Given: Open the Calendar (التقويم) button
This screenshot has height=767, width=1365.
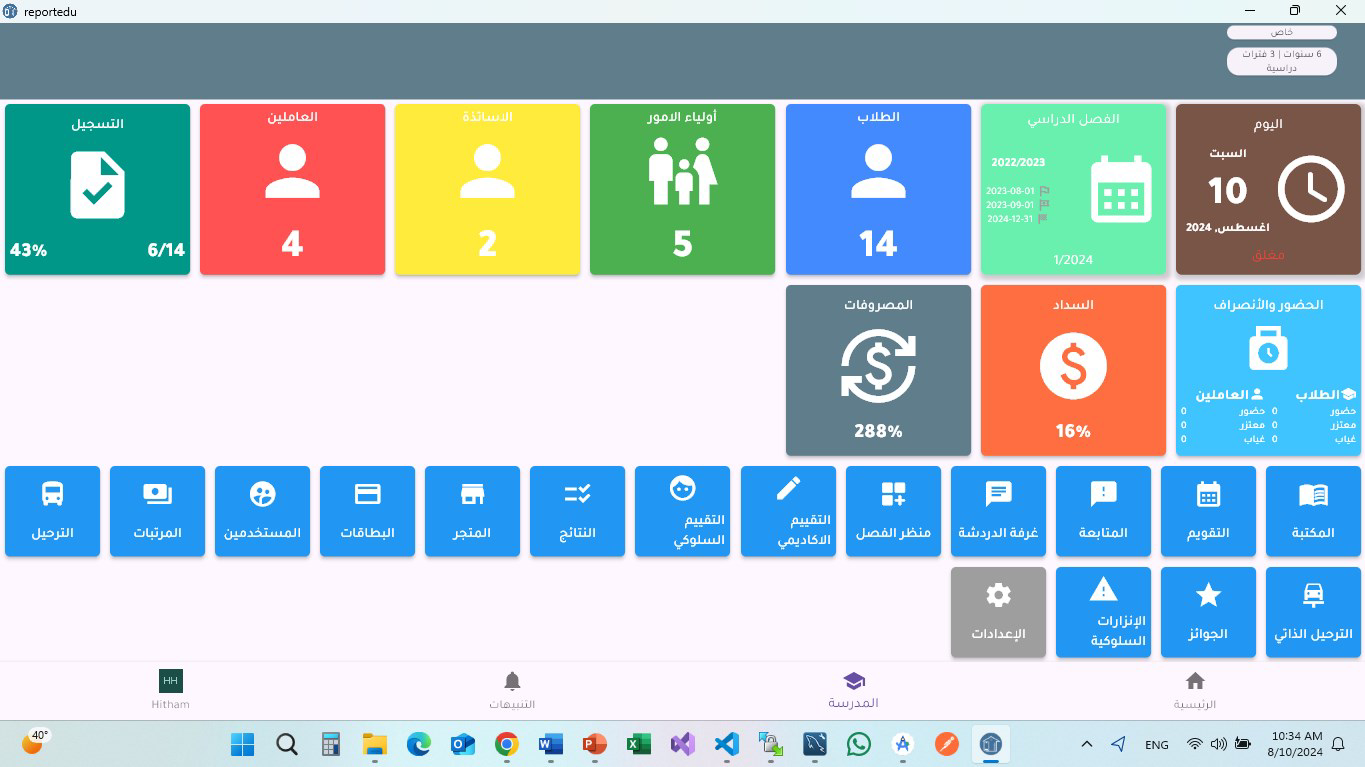Looking at the screenshot, I should coord(1208,511).
